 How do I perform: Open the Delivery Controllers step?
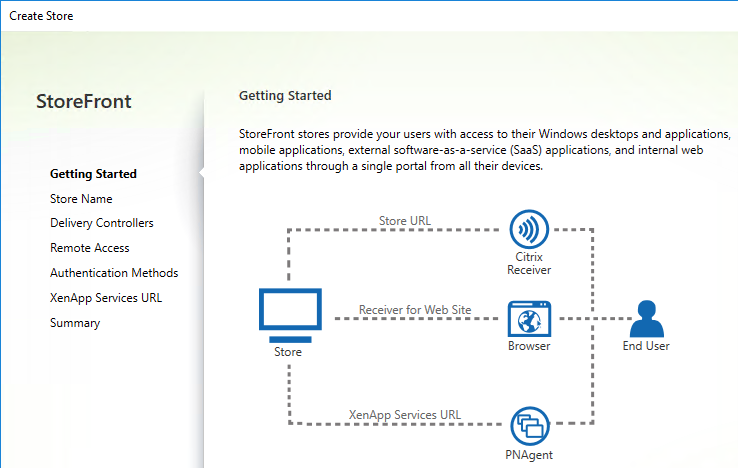pos(102,223)
